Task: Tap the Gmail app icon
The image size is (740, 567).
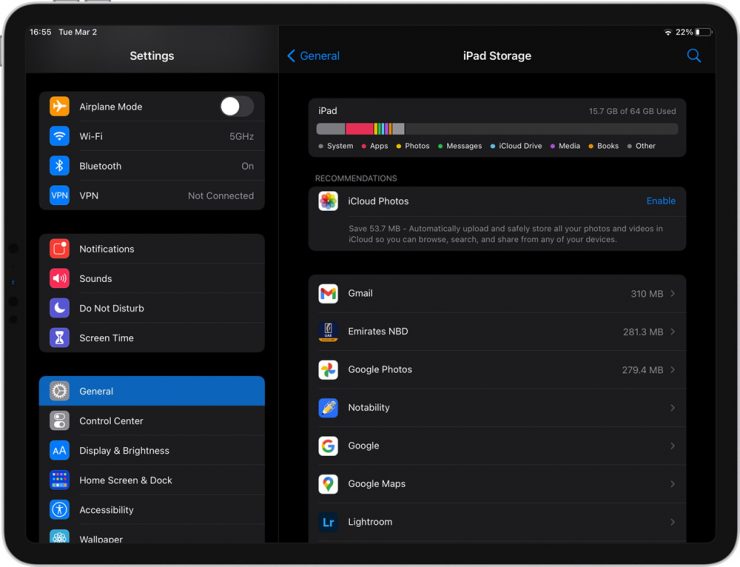Action: [x=328, y=294]
